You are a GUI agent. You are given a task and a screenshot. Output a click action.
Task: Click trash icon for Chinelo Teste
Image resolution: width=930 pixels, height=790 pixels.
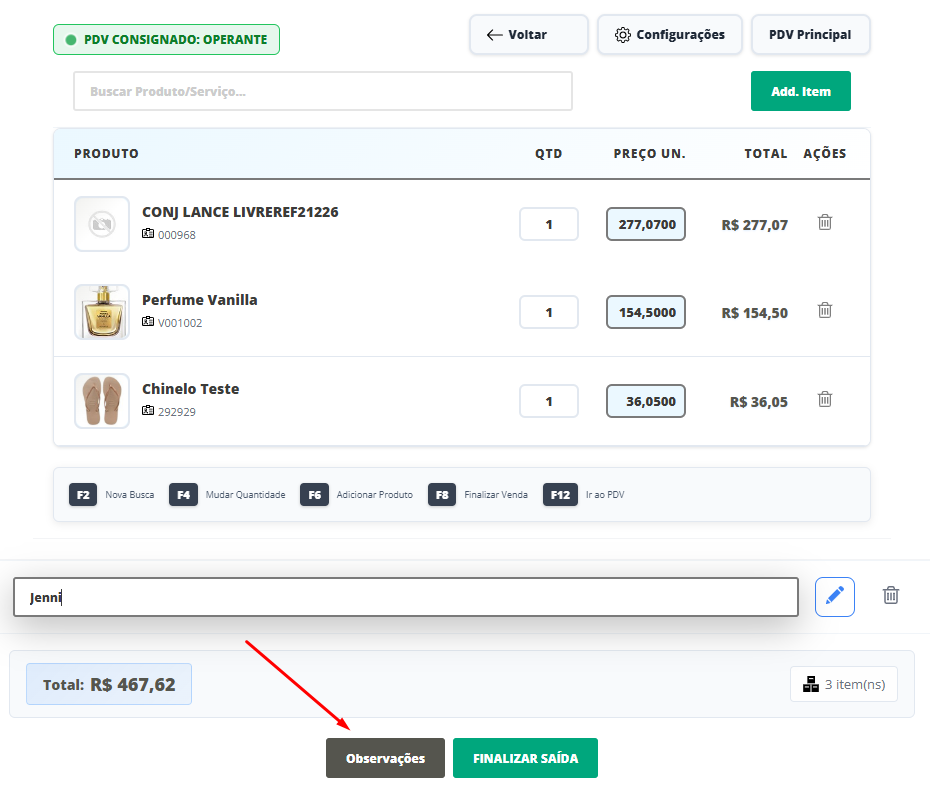825,399
